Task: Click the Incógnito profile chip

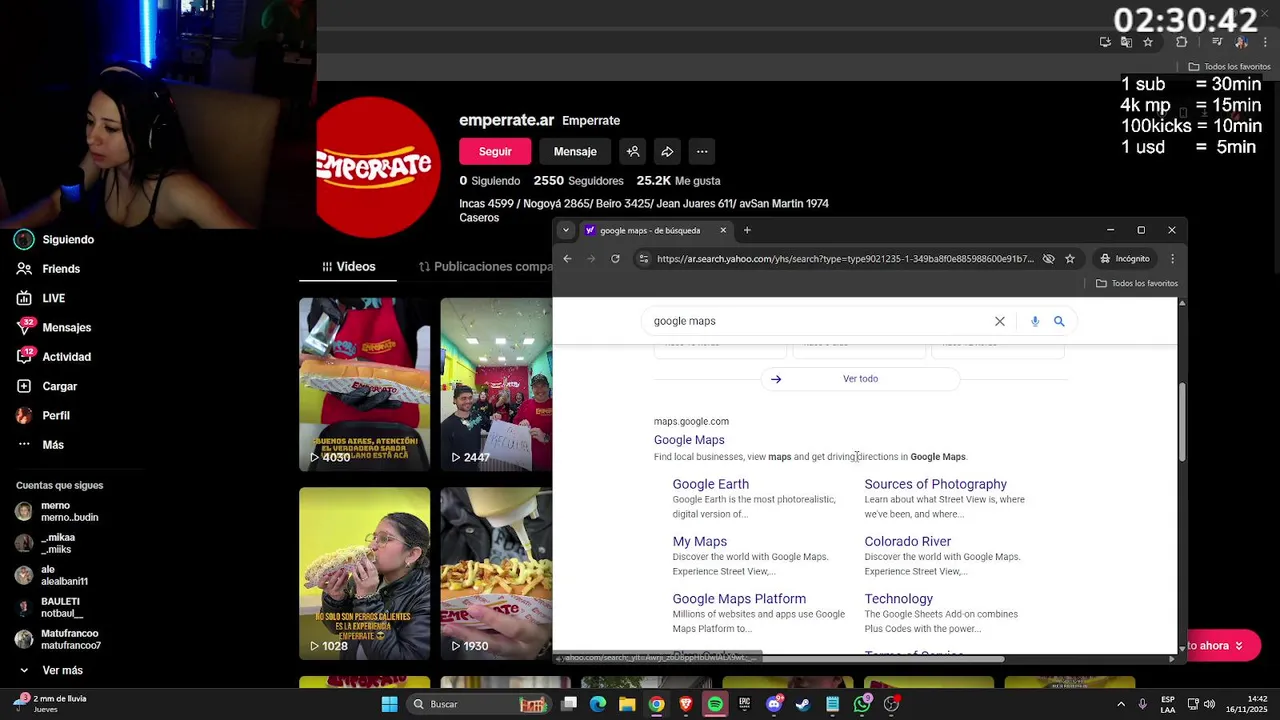Action: click(x=1125, y=259)
